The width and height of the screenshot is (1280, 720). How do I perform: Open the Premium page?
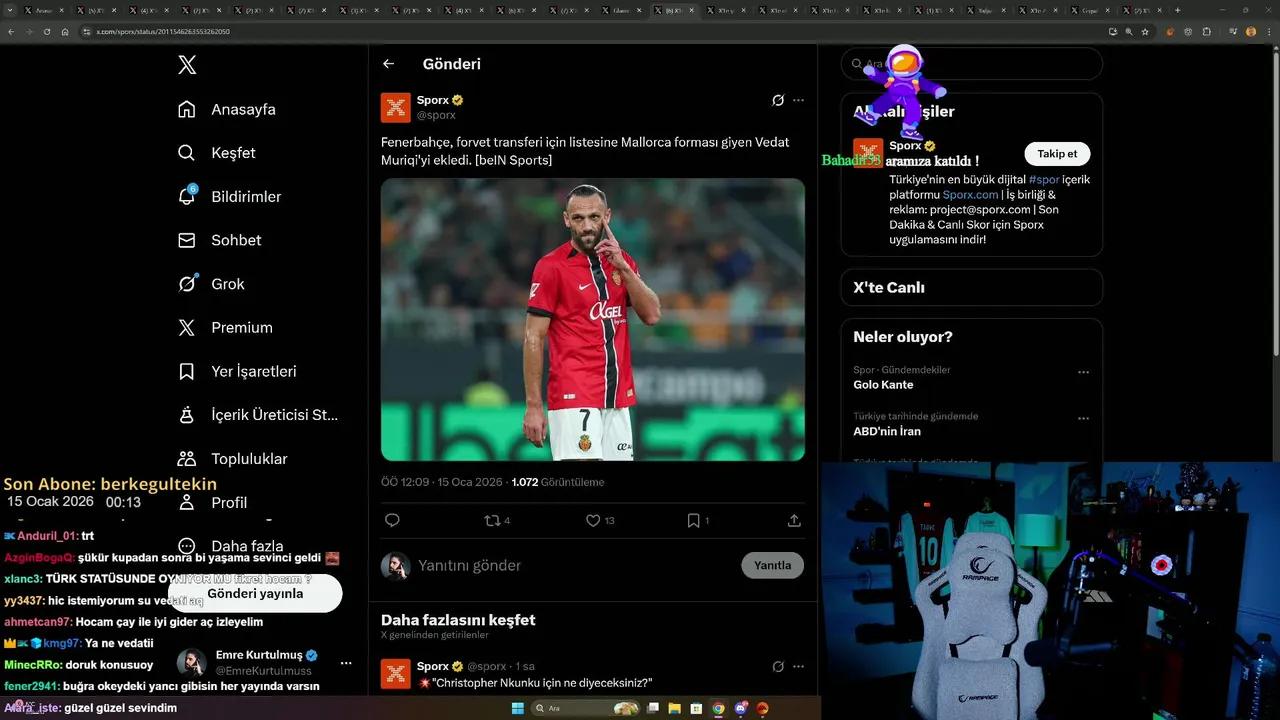coord(225,328)
